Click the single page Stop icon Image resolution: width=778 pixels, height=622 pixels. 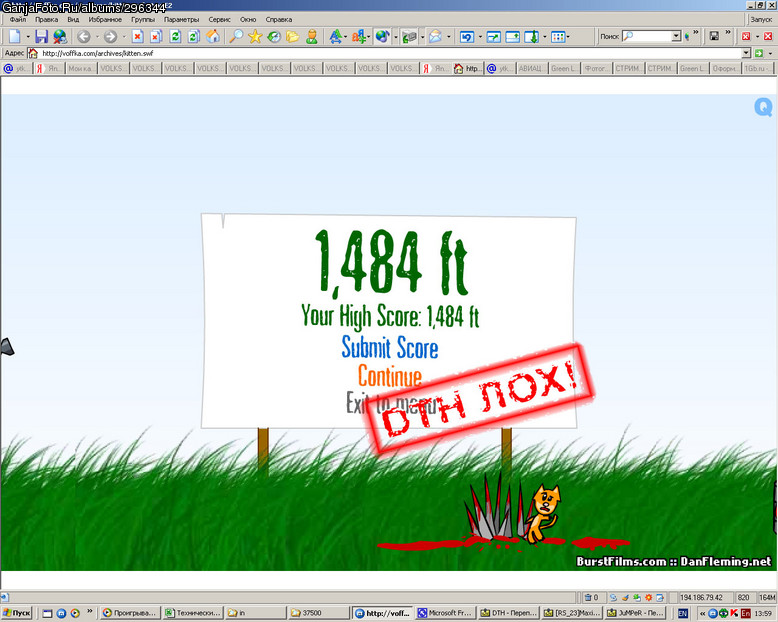[x=137, y=37]
